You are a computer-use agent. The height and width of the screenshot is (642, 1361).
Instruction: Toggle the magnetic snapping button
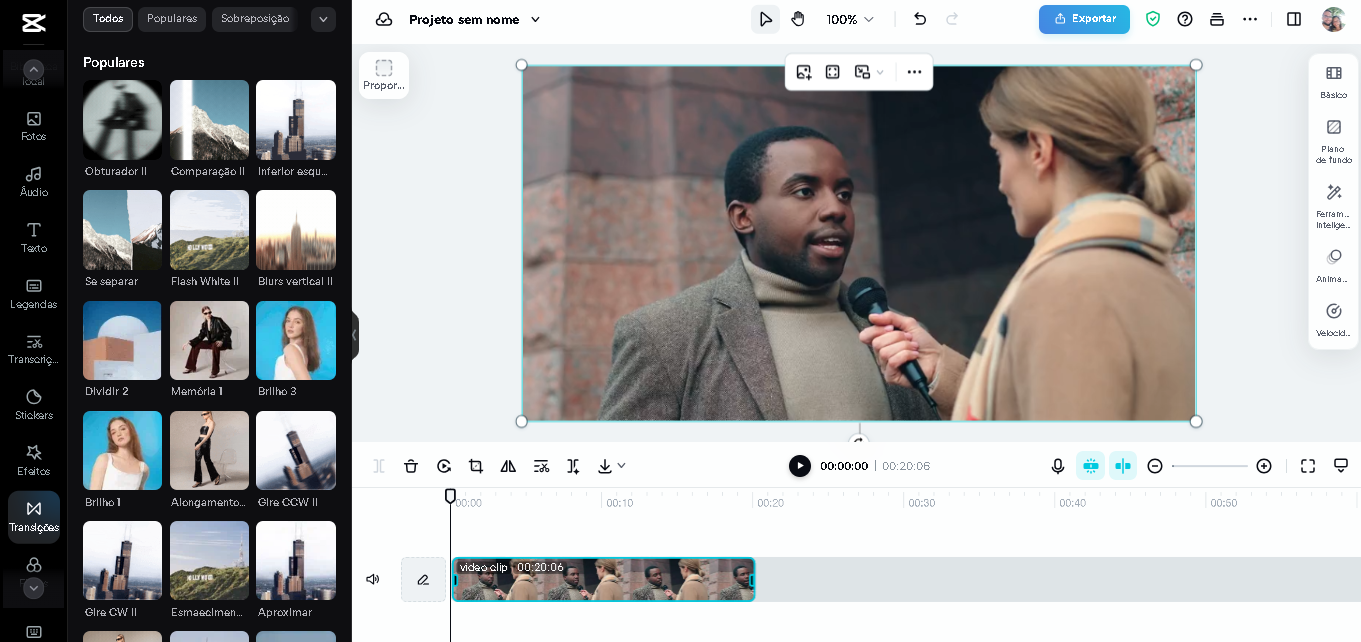point(1091,466)
